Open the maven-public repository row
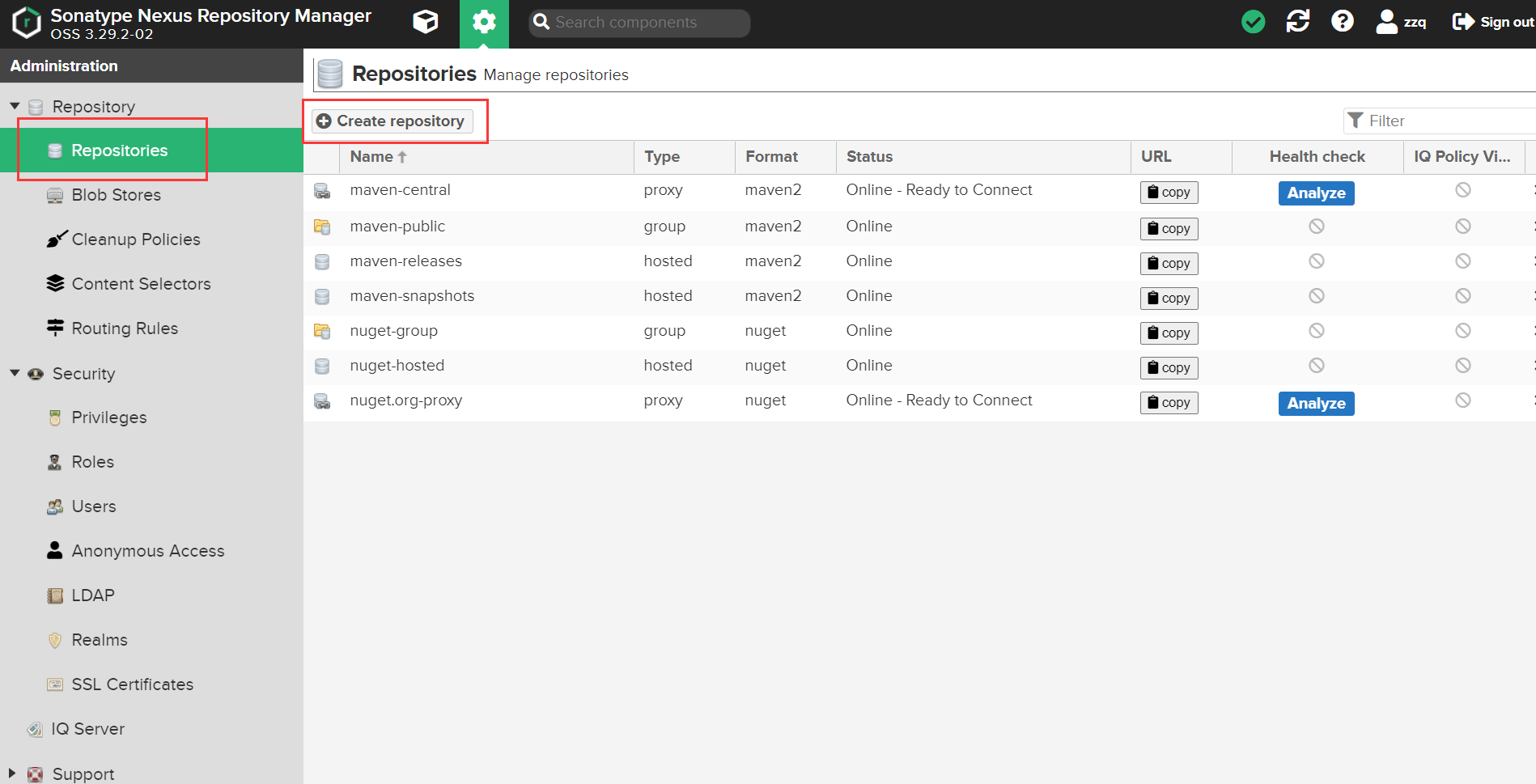This screenshot has height=784, width=1536. tap(397, 227)
